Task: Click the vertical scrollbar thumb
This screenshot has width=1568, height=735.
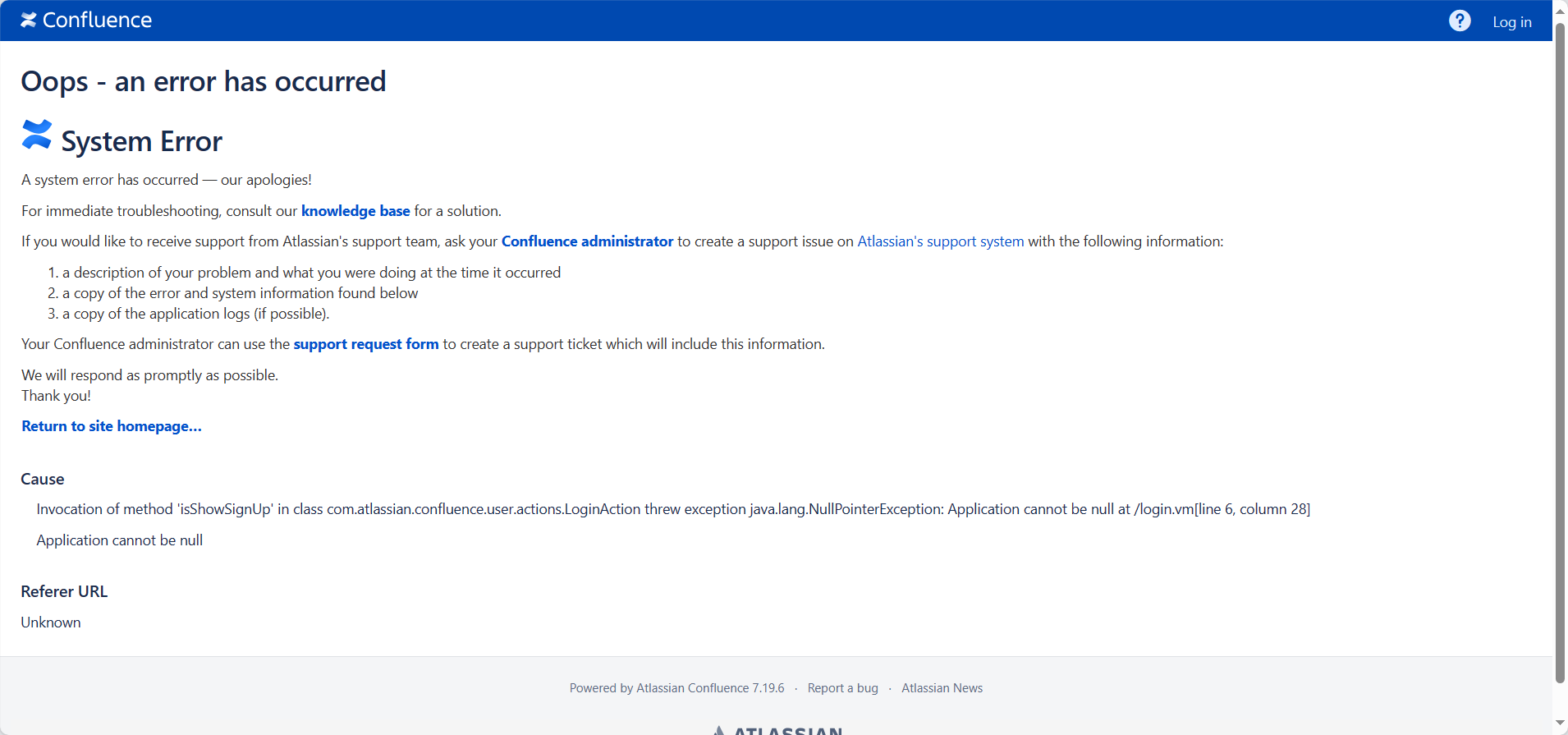Action: pyautogui.click(x=1560, y=353)
